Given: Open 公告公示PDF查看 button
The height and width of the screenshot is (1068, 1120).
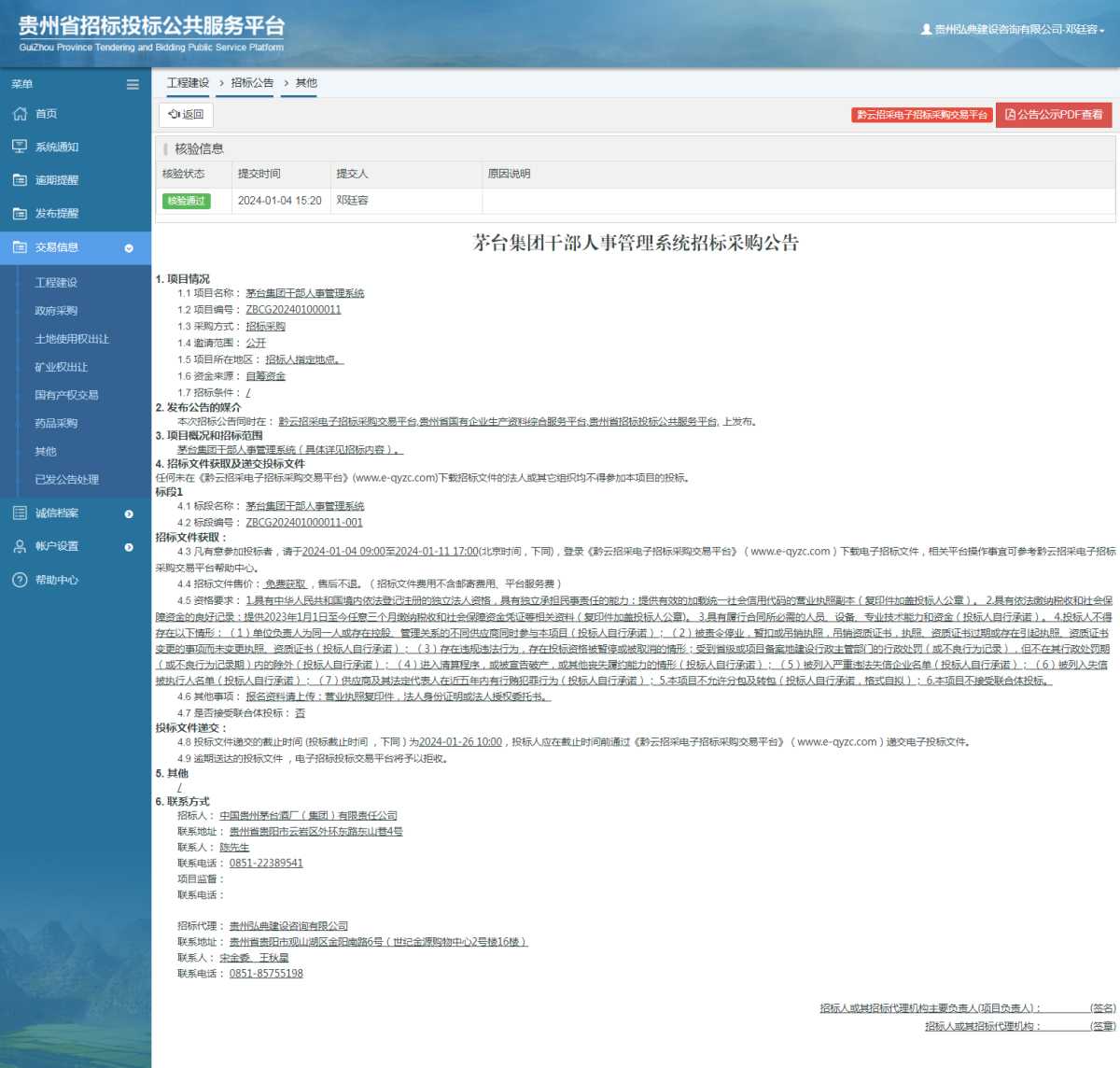Looking at the screenshot, I should pos(1054,115).
